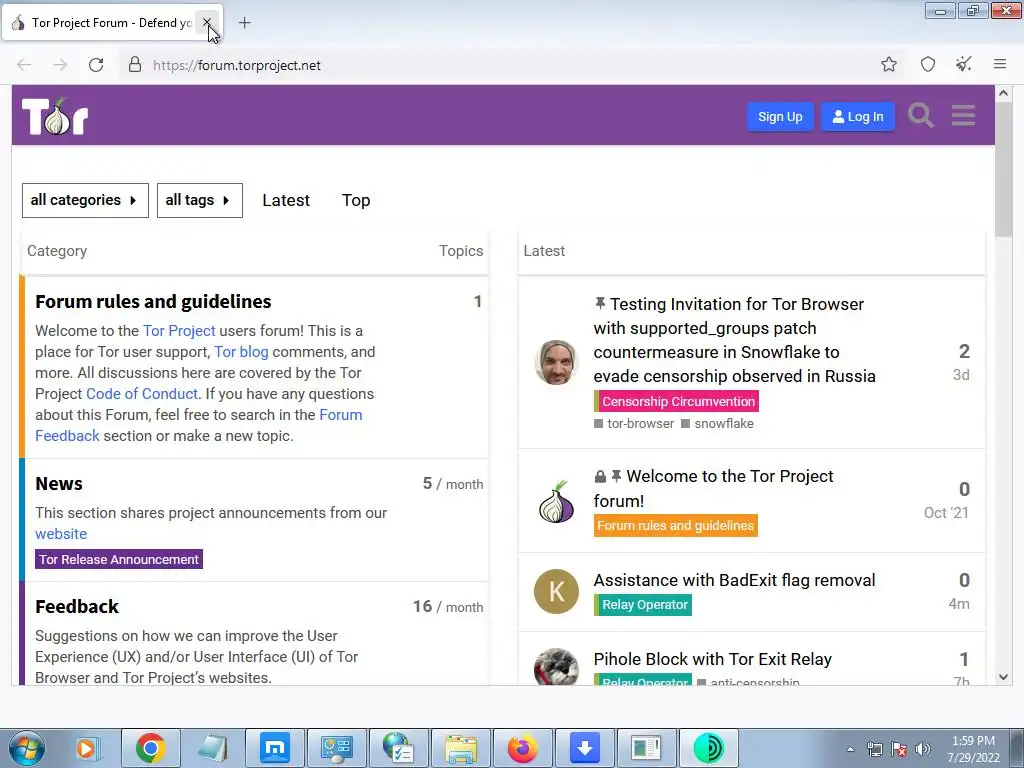Close the Tor Project Forum tab
Screen dimensions: 1024x768
206,23
